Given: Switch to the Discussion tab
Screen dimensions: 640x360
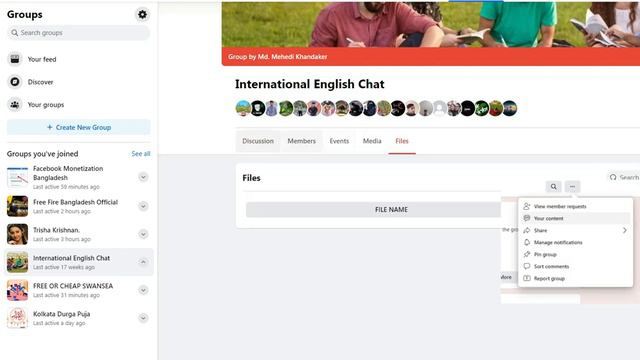Looking at the screenshot, I should coord(258,141).
